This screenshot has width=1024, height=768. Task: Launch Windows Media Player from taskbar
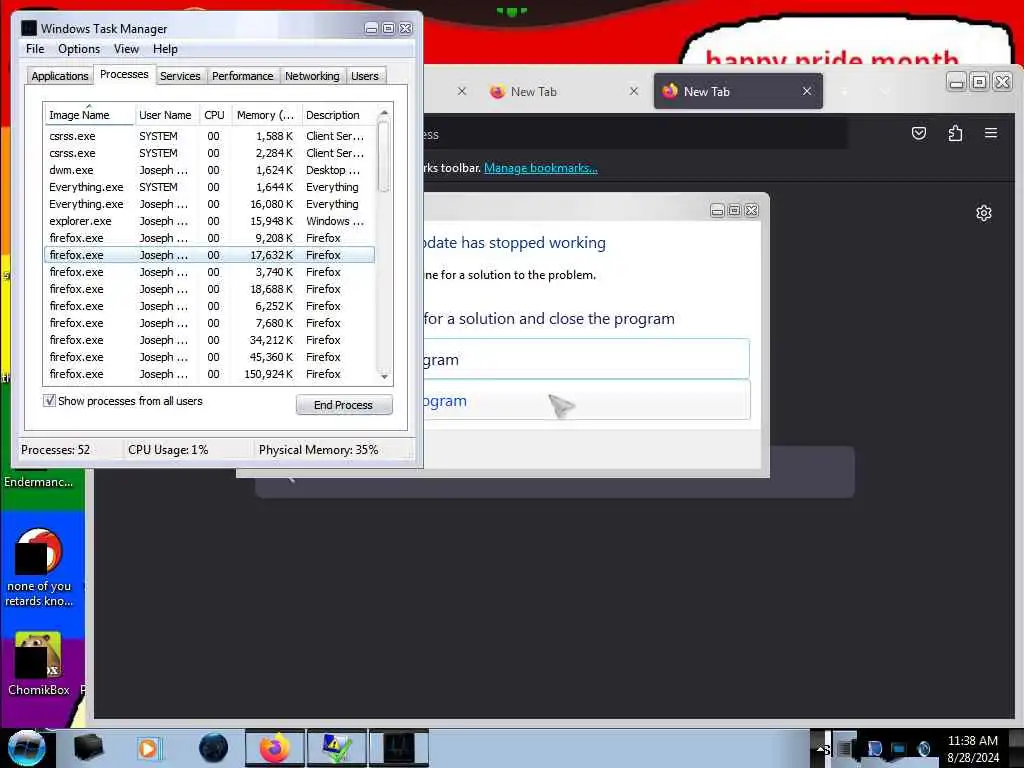point(149,748)
